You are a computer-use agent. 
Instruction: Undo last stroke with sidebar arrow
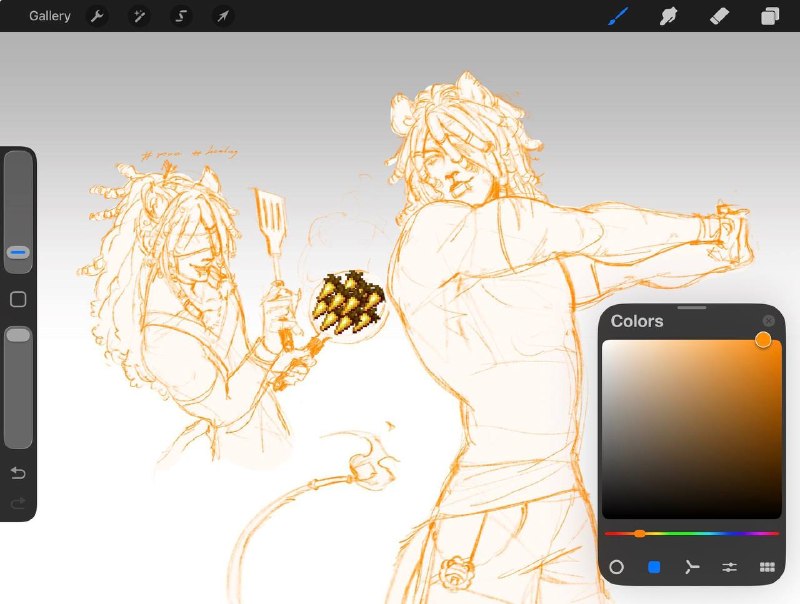tap(18, 473)
